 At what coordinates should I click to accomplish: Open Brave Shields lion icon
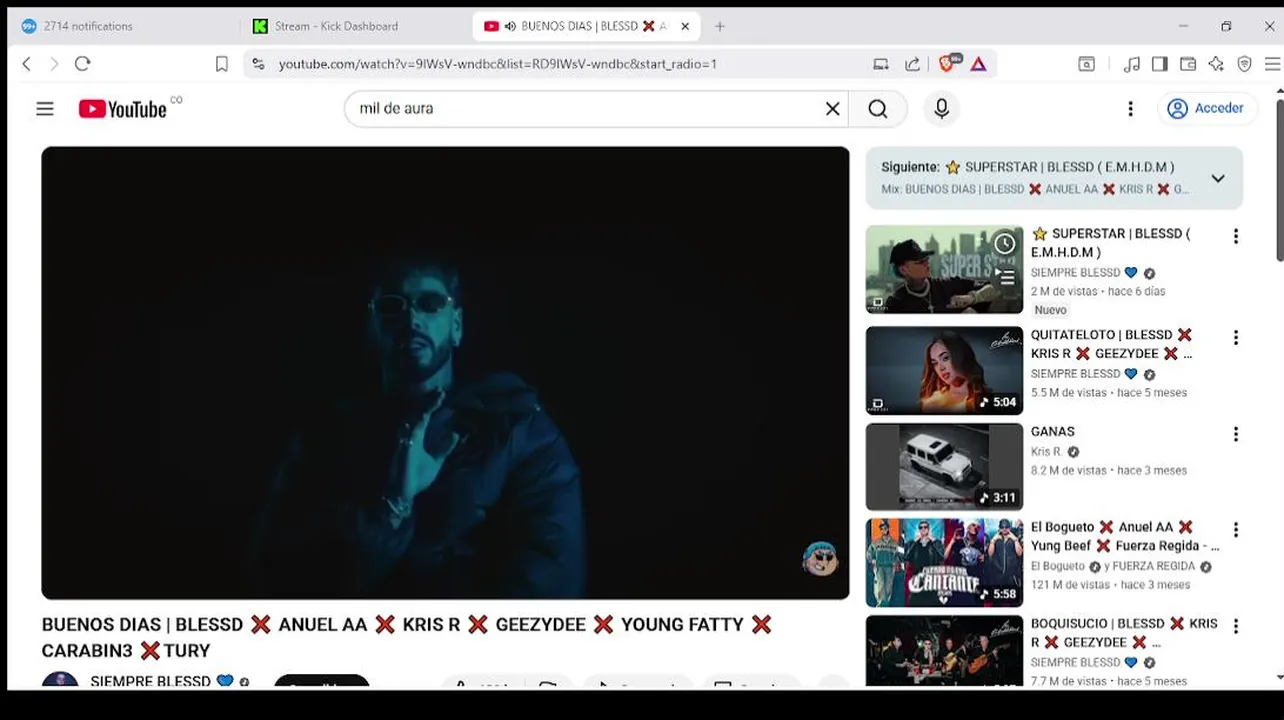pyautogui.click(x=947, y=64)
